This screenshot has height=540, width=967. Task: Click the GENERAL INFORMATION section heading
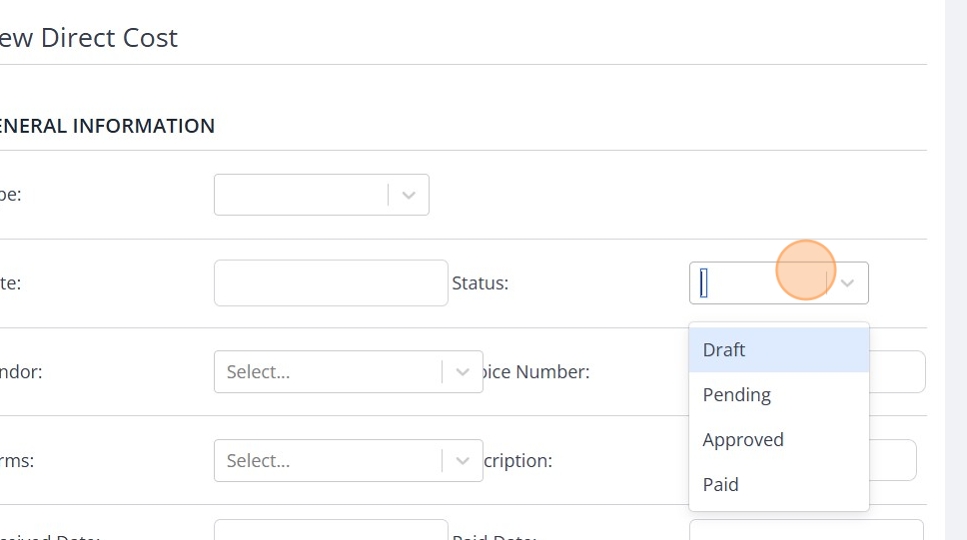[107, 126]
